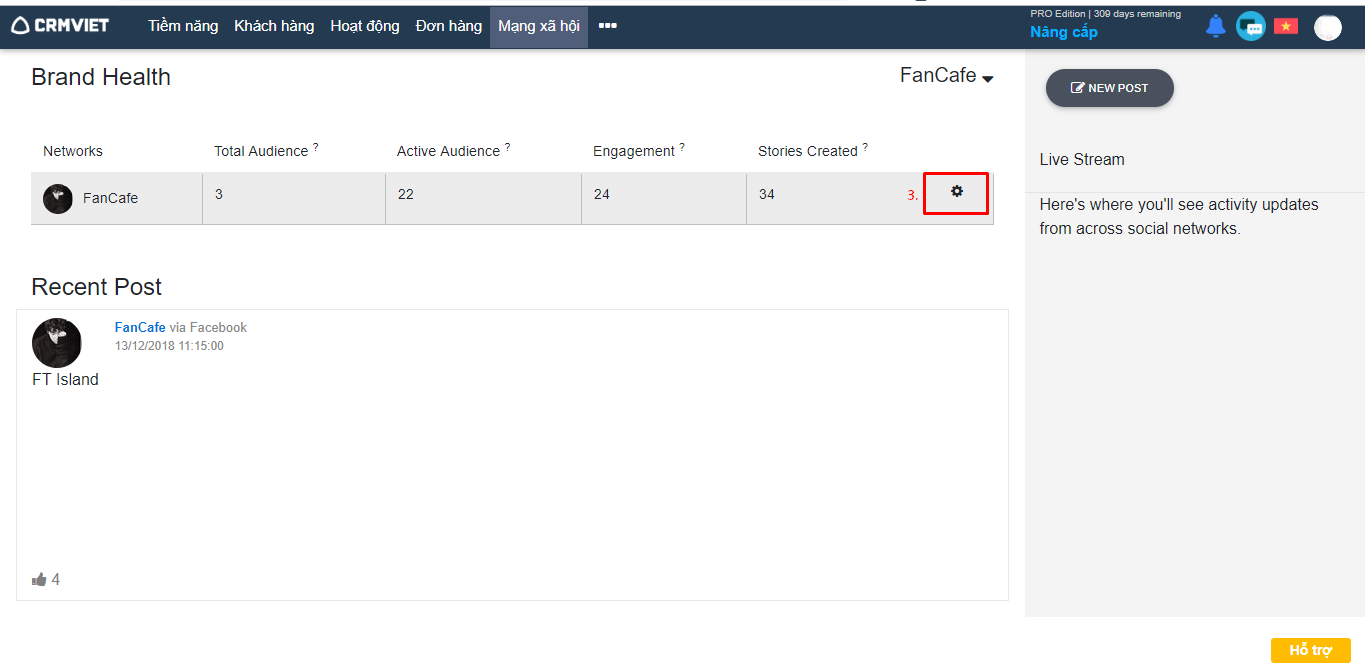Click the gear settings icon in FanCafe row
The height and width of the screenshot is (663, 1365).
coord(956,192)
